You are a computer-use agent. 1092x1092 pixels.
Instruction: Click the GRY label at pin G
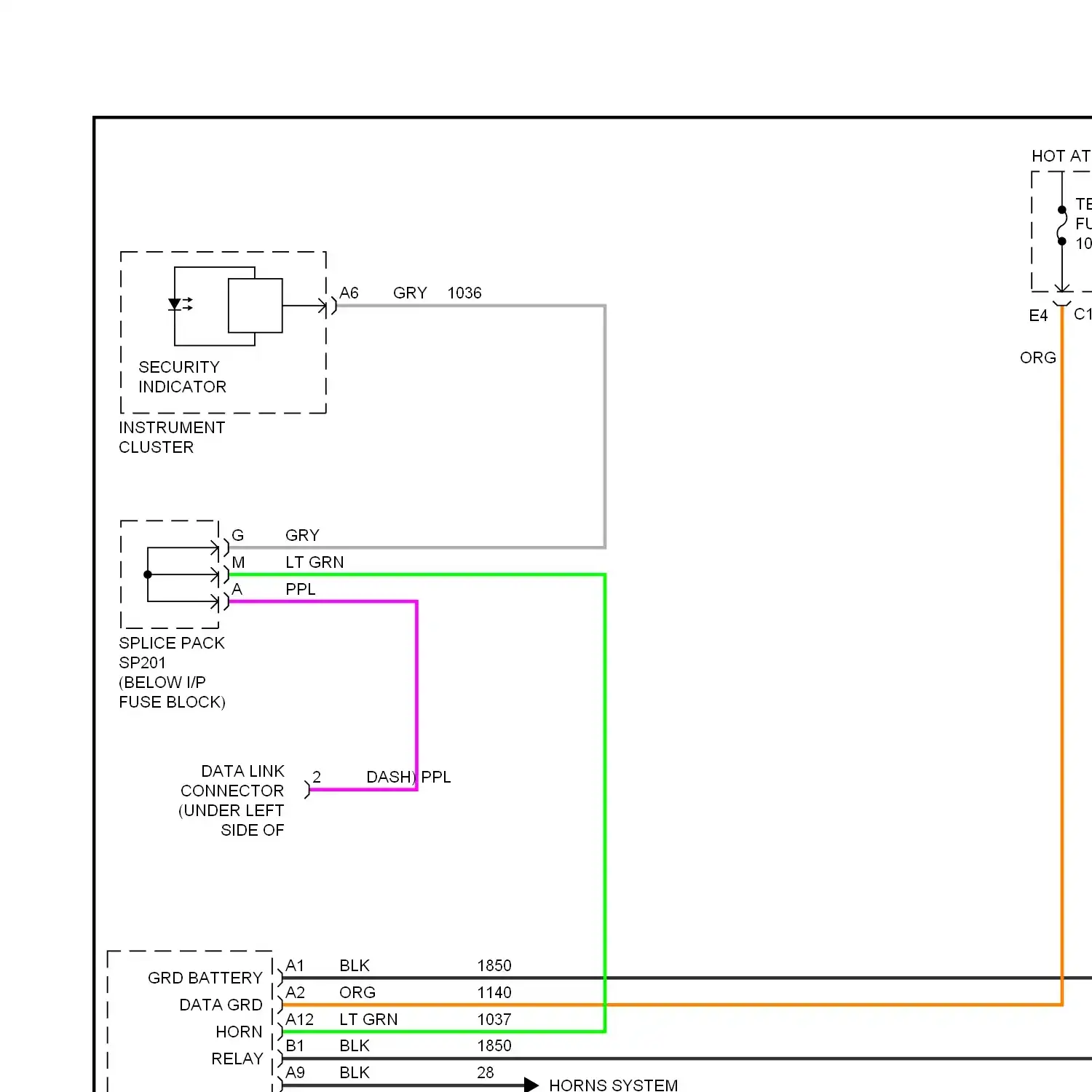point(302,535)
